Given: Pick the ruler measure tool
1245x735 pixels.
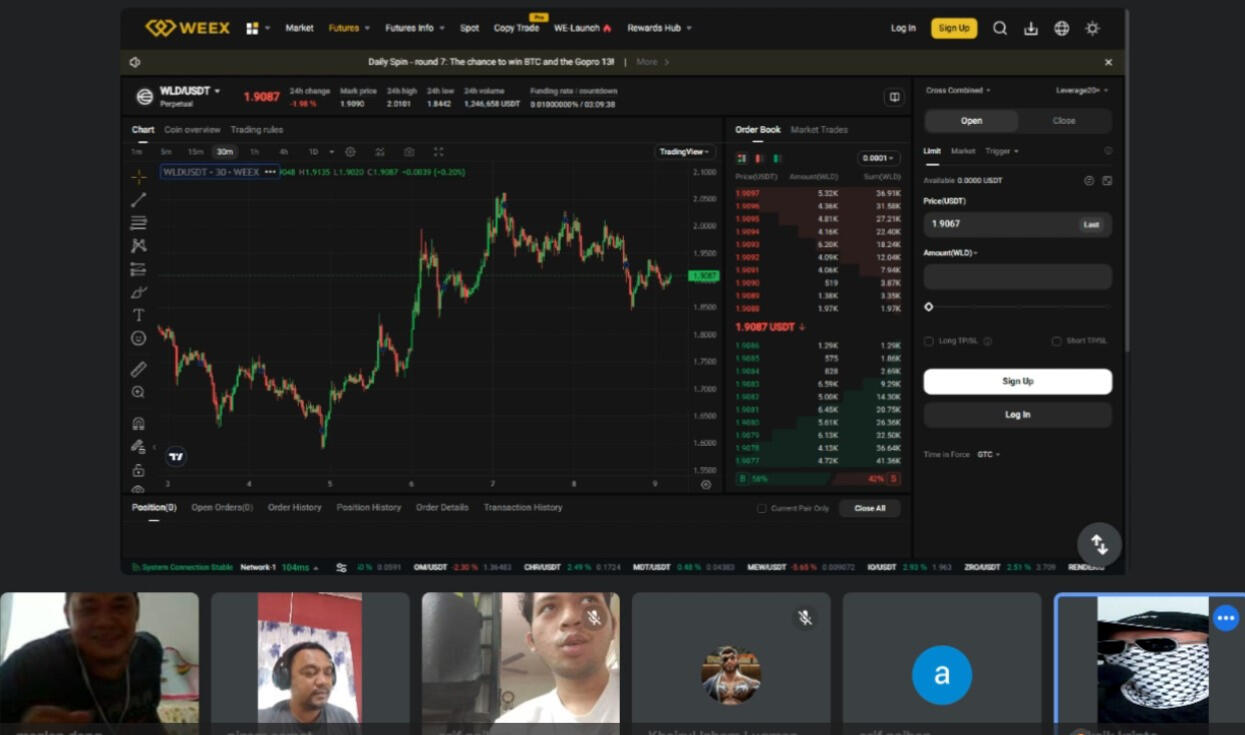Looking at the screenshot, I should click(x=138, y=369).
